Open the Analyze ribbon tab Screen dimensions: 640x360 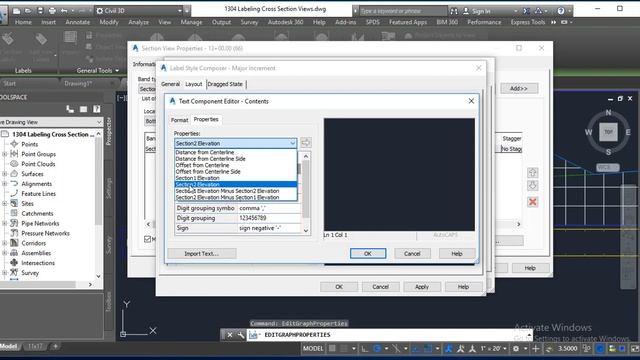138,22
